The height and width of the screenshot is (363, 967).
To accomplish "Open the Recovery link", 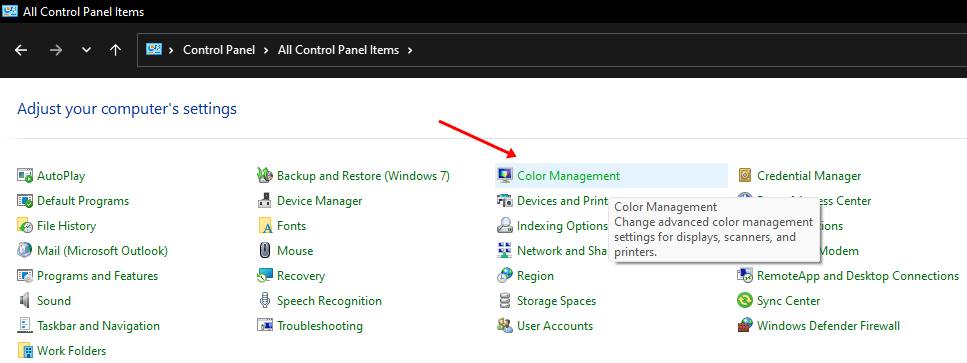I will [301, 275].
